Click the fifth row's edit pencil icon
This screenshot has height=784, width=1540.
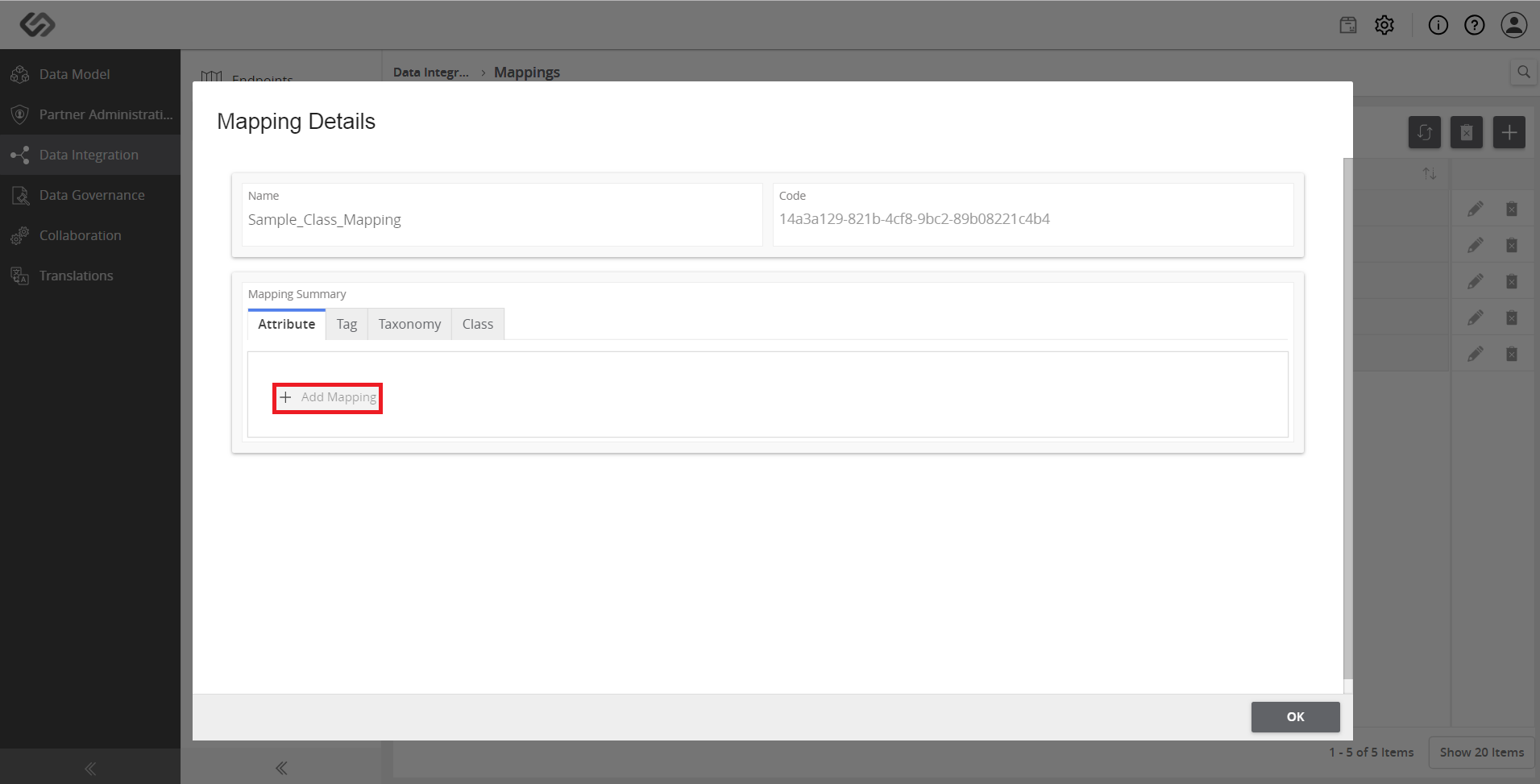coord(1476,354)
